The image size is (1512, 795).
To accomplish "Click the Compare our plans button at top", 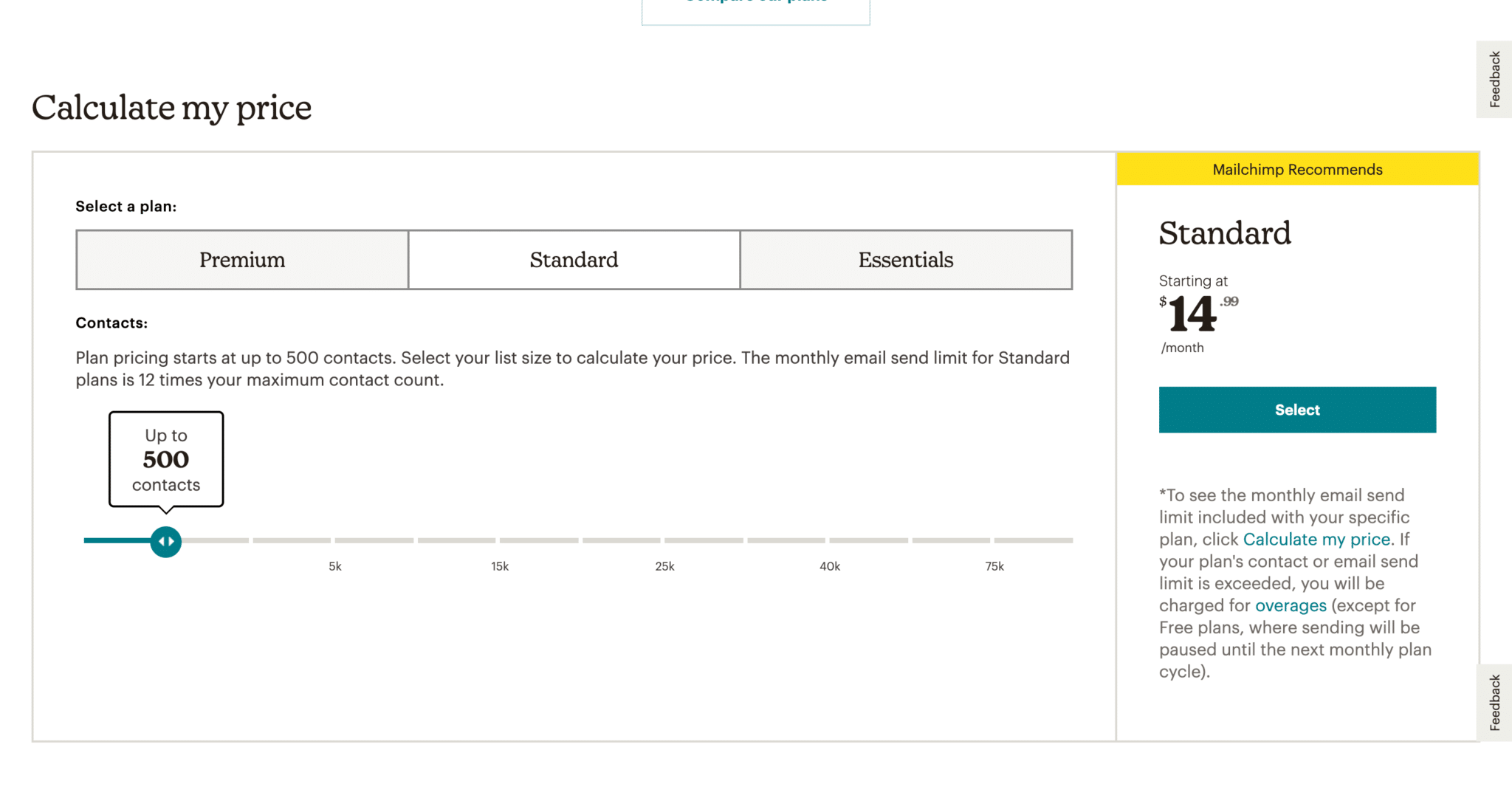I will click(756, 9).
